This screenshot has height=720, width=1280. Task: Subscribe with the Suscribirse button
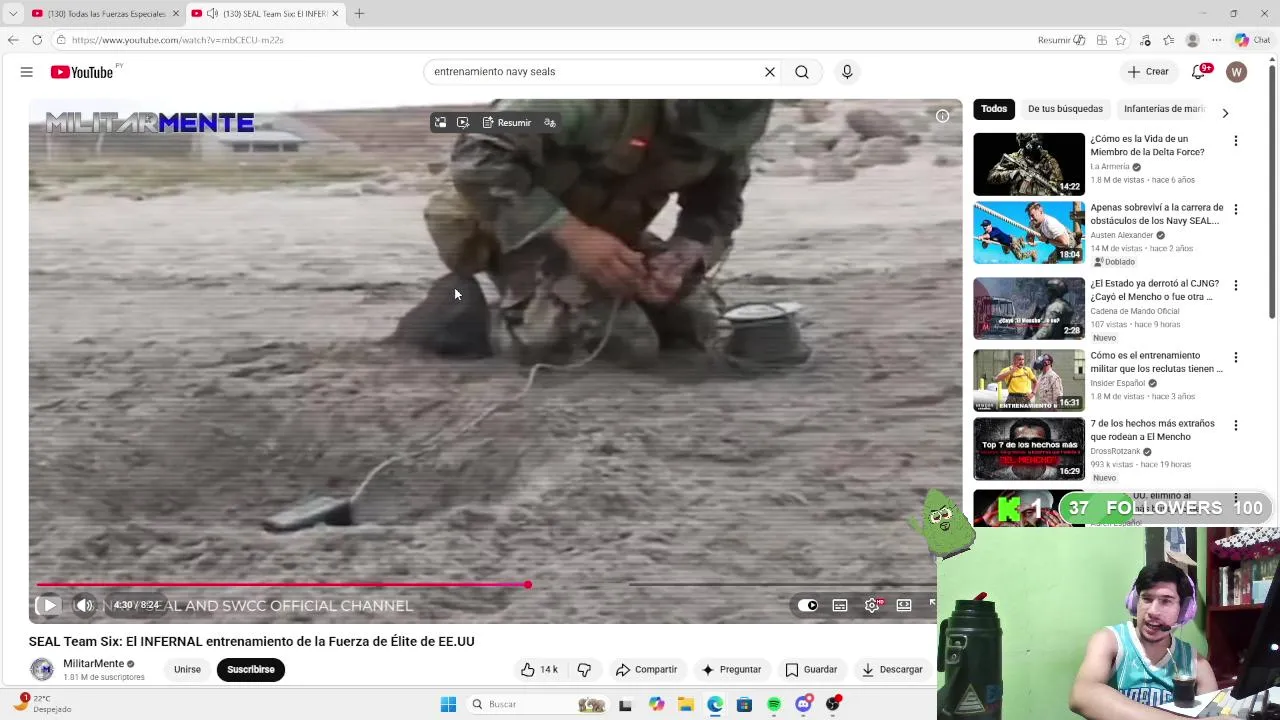coord(251,670)
